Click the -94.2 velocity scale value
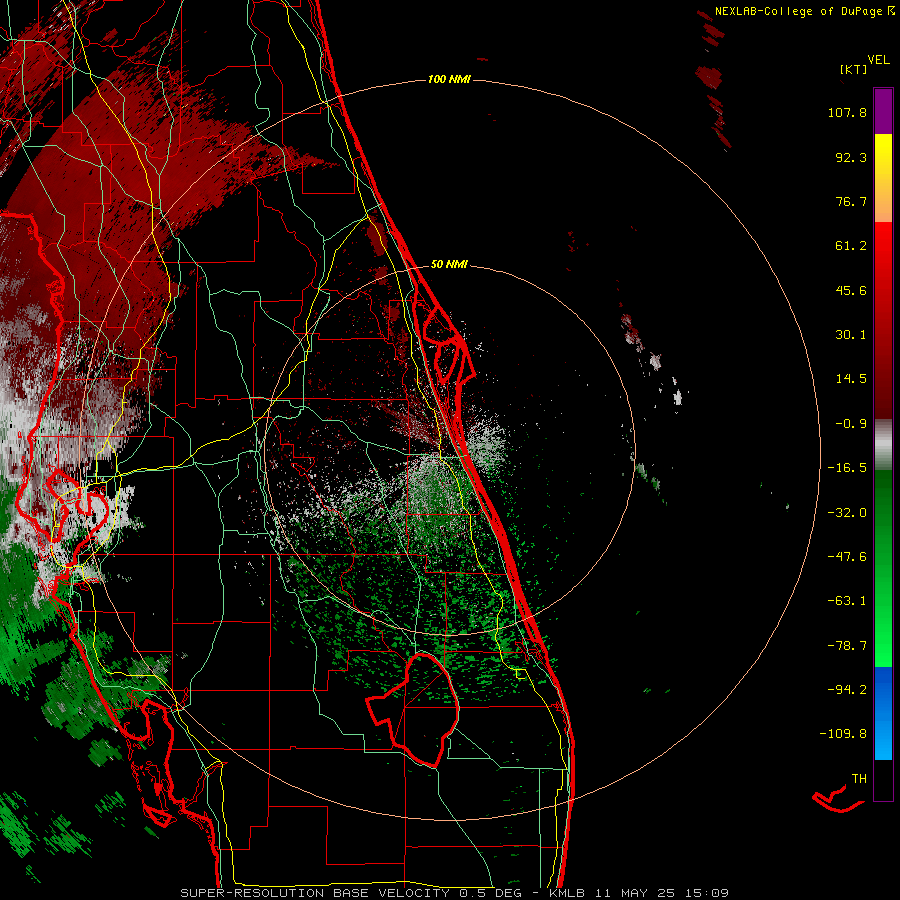 tap(847, 690)
